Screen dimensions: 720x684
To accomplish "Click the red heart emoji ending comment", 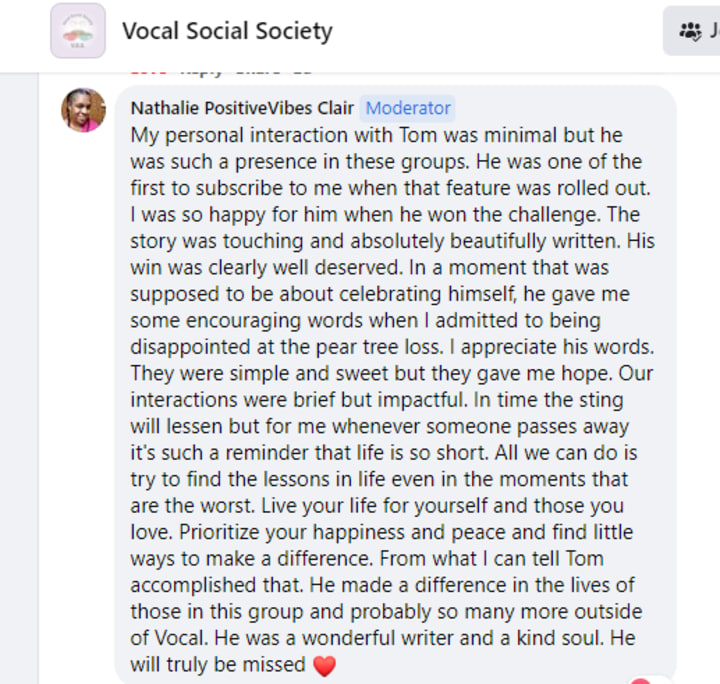I will (324, 666).
